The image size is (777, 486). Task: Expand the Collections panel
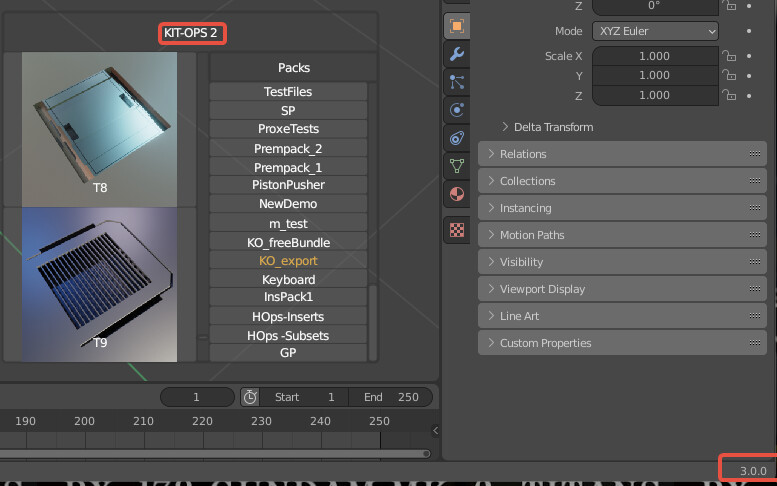pos(622,181)
